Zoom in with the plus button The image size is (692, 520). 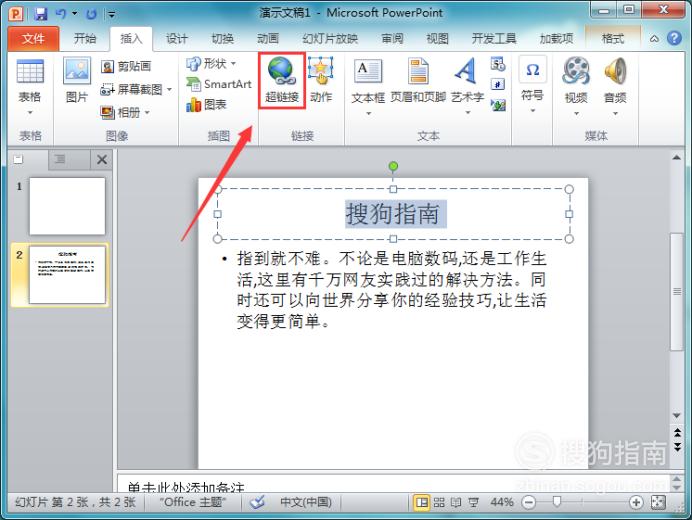(636, 502)
